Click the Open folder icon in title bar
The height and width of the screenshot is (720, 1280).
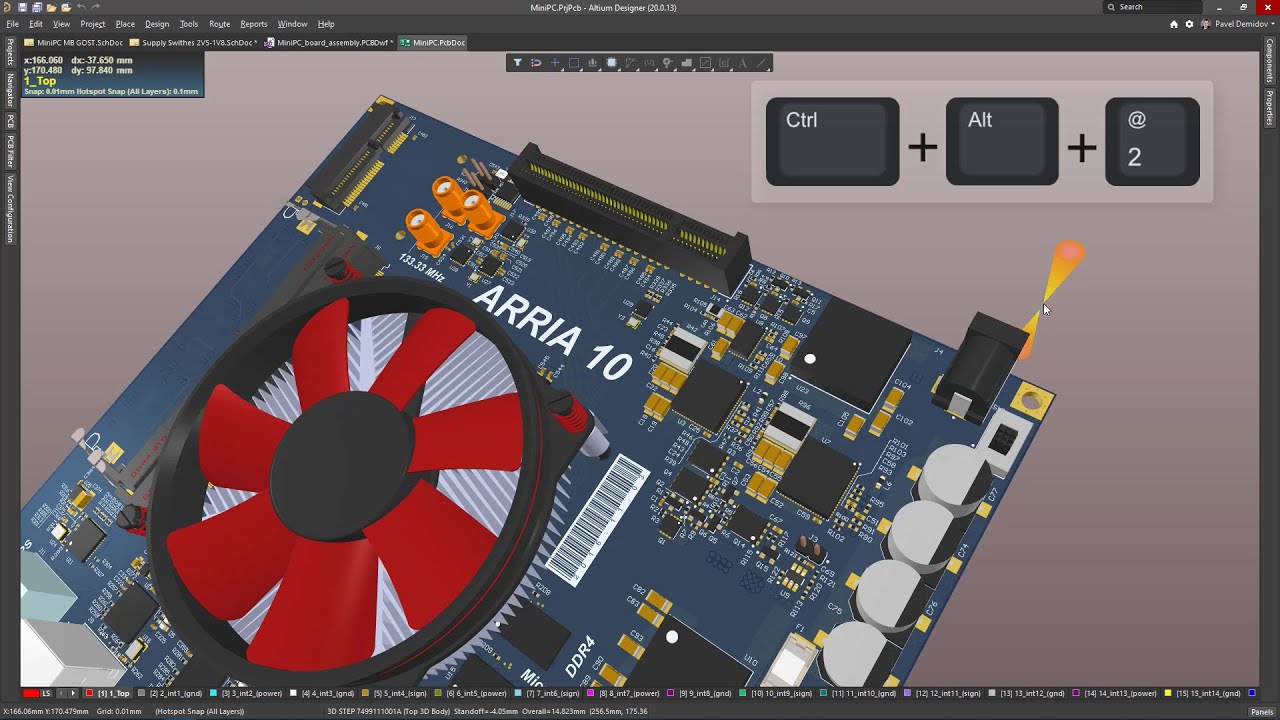(52, 7)
